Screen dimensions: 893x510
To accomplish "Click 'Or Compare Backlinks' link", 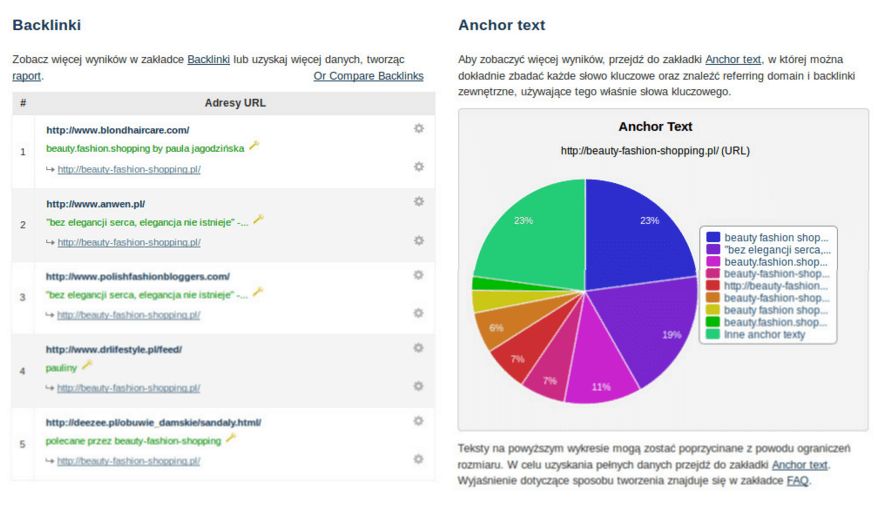I will (x=368, y=76).
